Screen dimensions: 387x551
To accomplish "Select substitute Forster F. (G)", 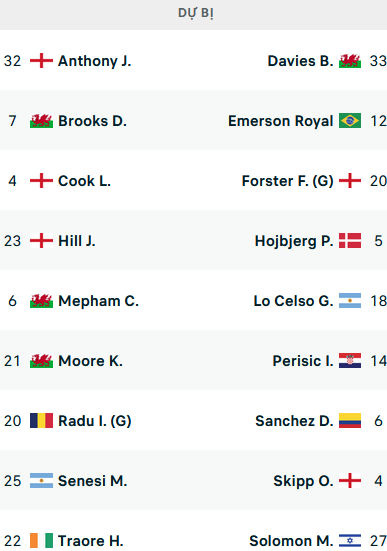I will (288, 181).
